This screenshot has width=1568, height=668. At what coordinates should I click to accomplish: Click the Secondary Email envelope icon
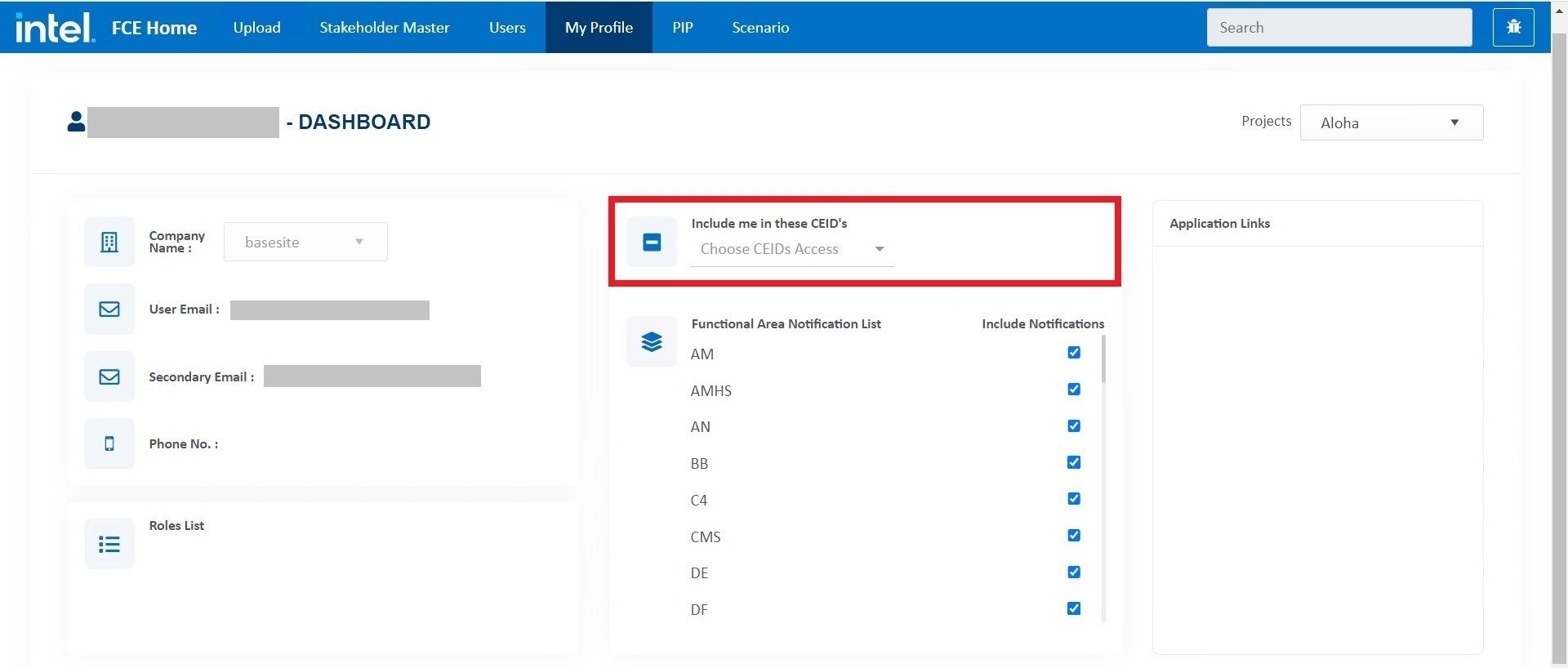109,376
